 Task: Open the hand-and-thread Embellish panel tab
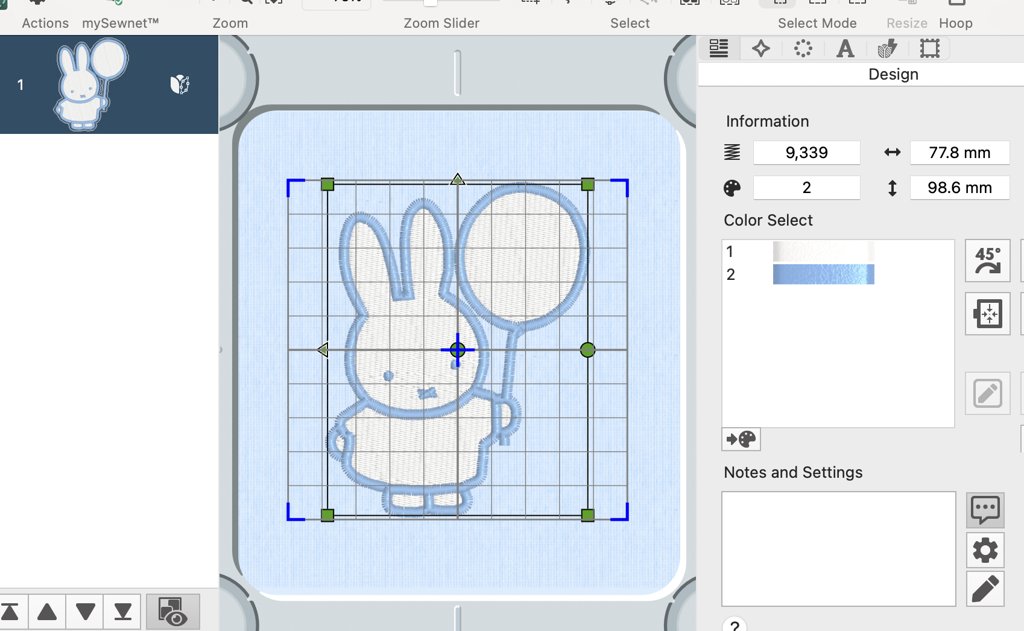888,48
